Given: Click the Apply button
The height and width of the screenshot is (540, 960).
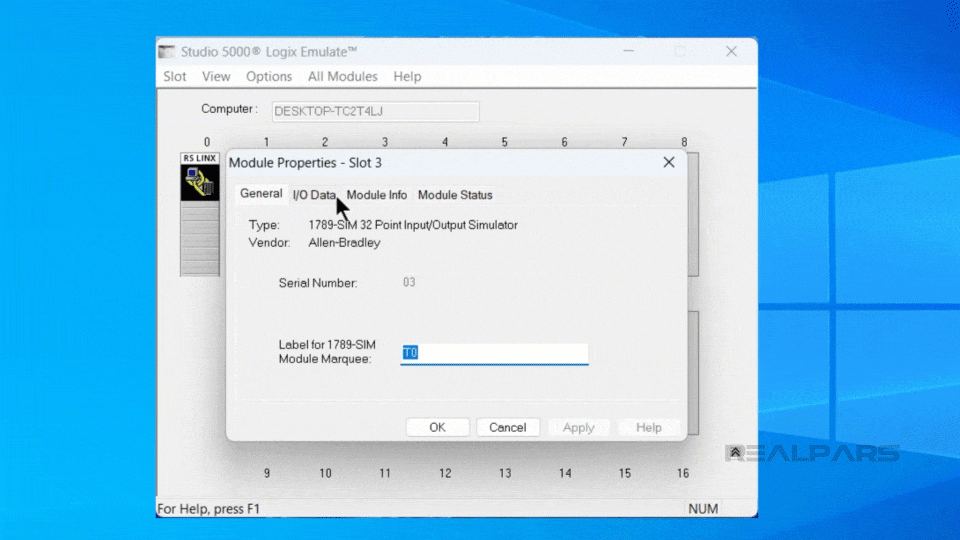Looking at the screenshot, I should [x=579, y=427].
